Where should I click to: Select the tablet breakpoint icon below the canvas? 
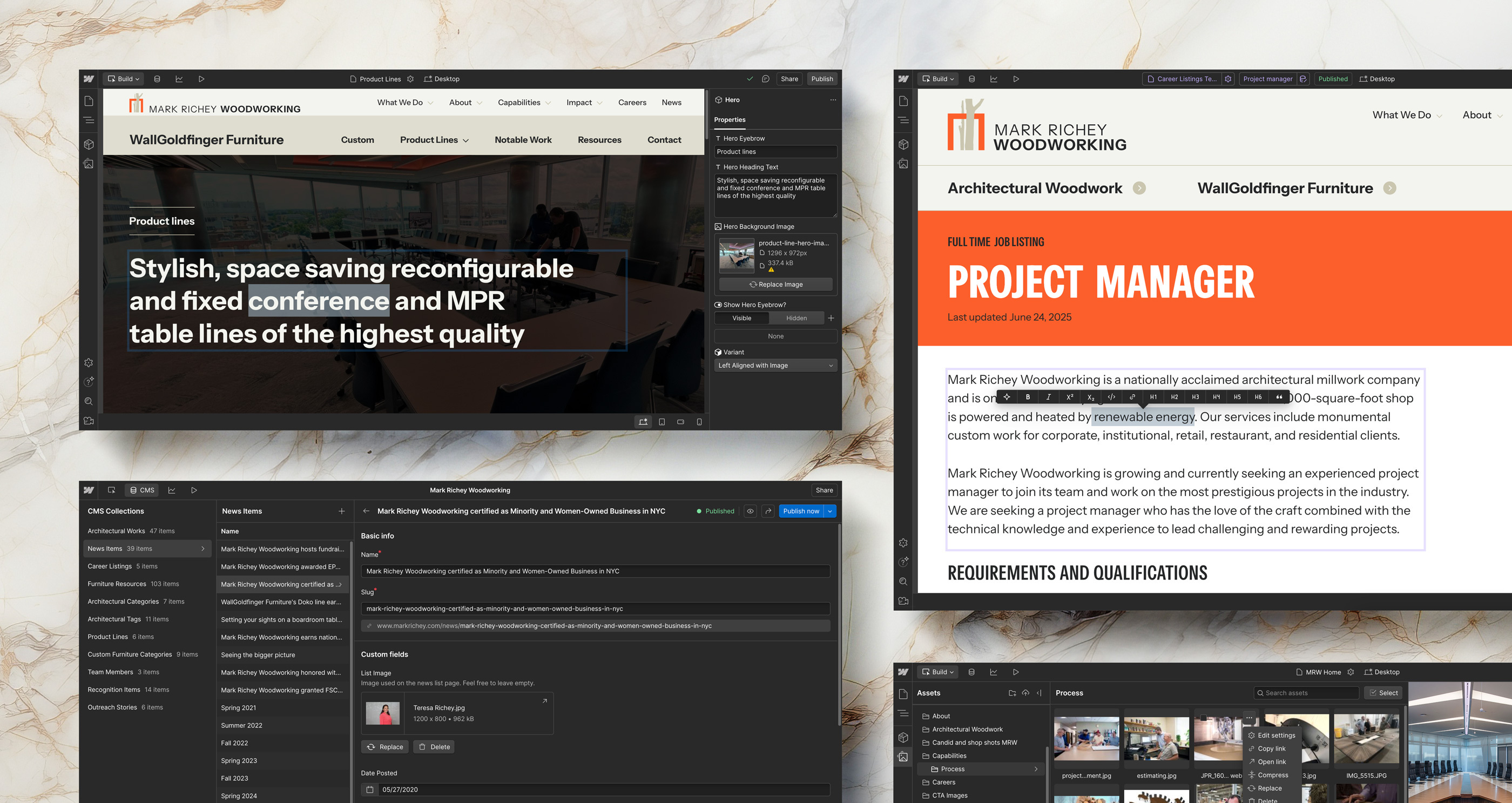662,422
